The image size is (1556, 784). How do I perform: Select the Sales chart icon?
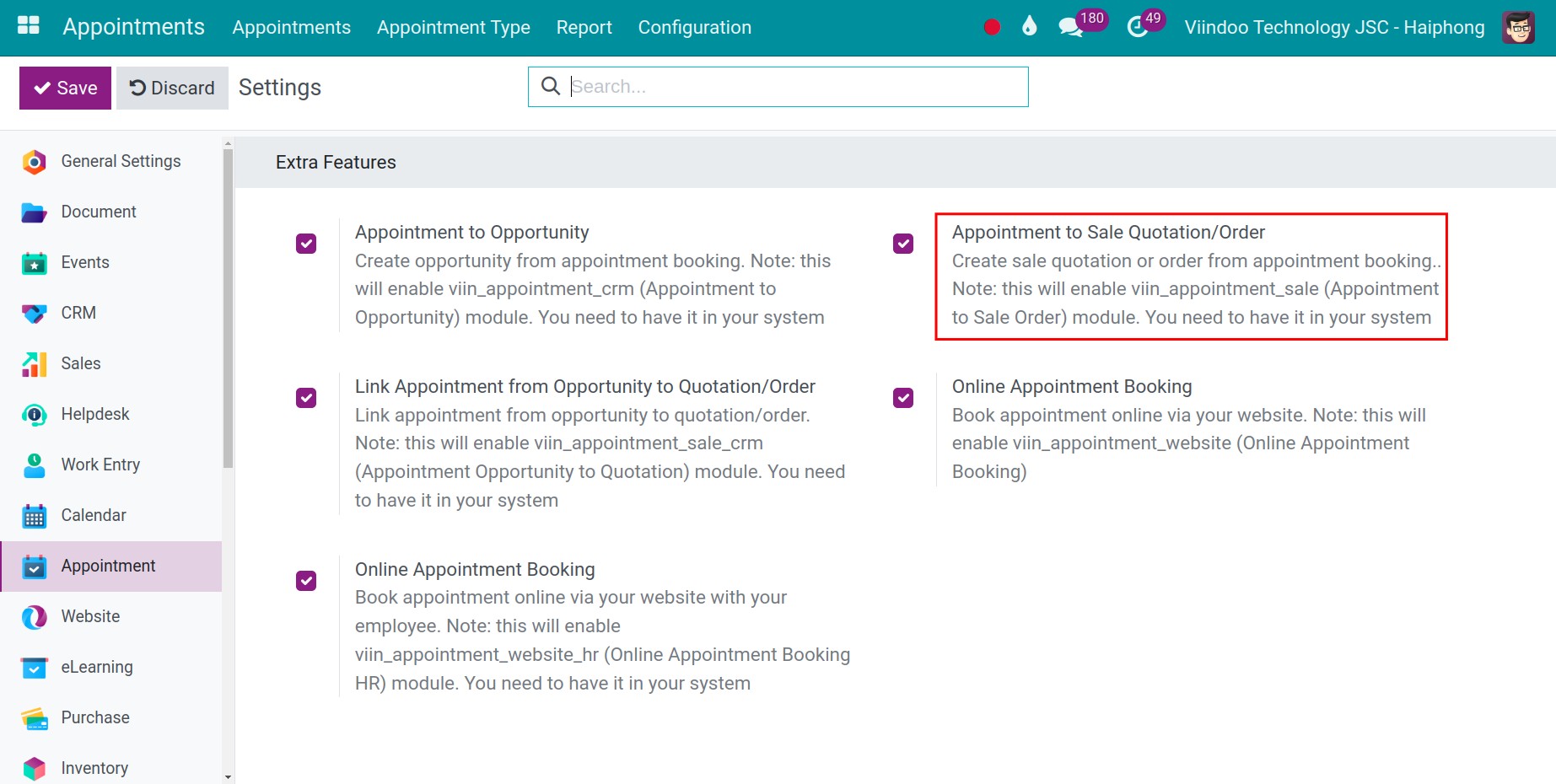click(34, 364)
